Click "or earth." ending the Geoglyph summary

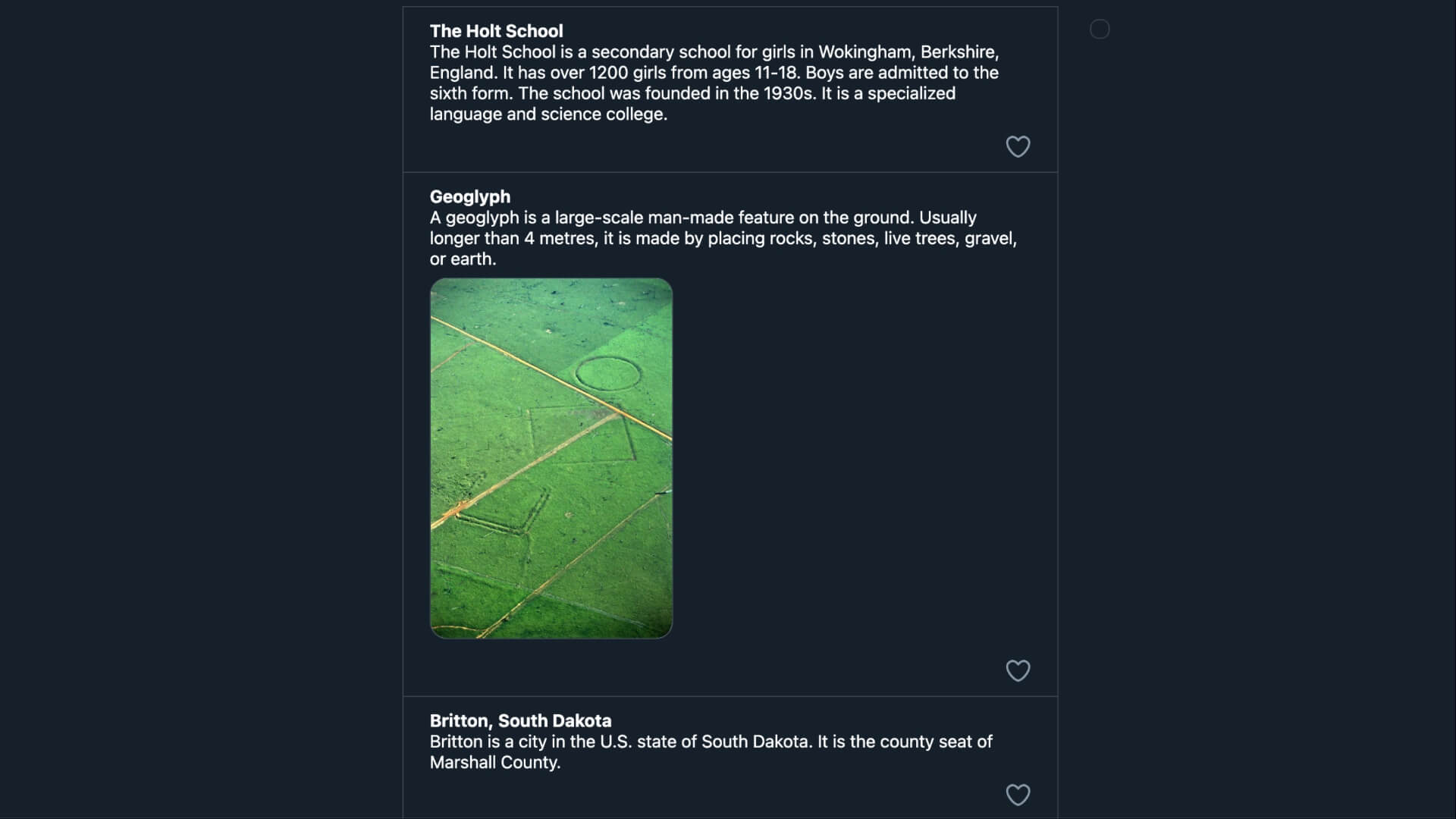pos(463,259)
